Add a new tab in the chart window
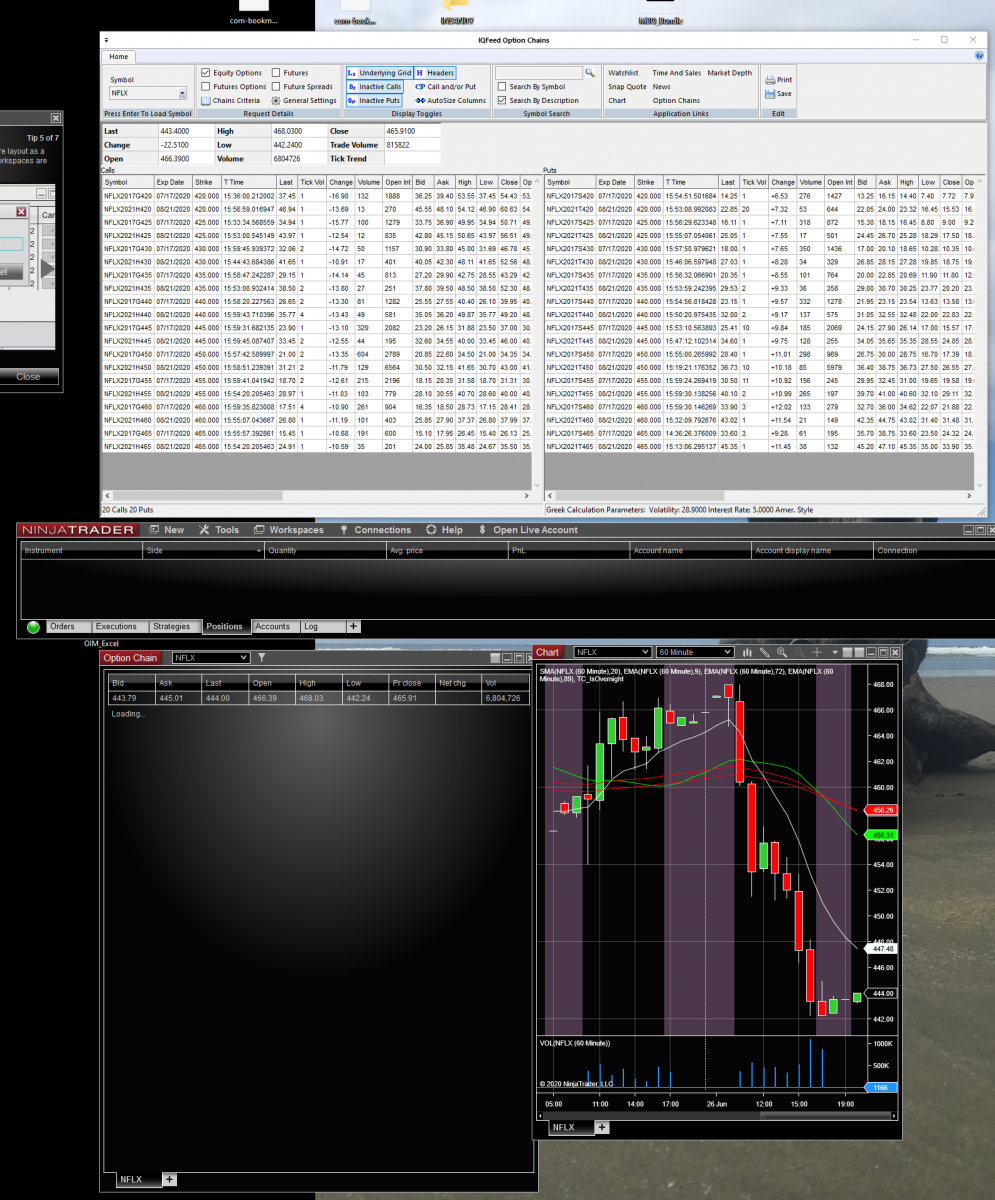 coord(602,1127)
